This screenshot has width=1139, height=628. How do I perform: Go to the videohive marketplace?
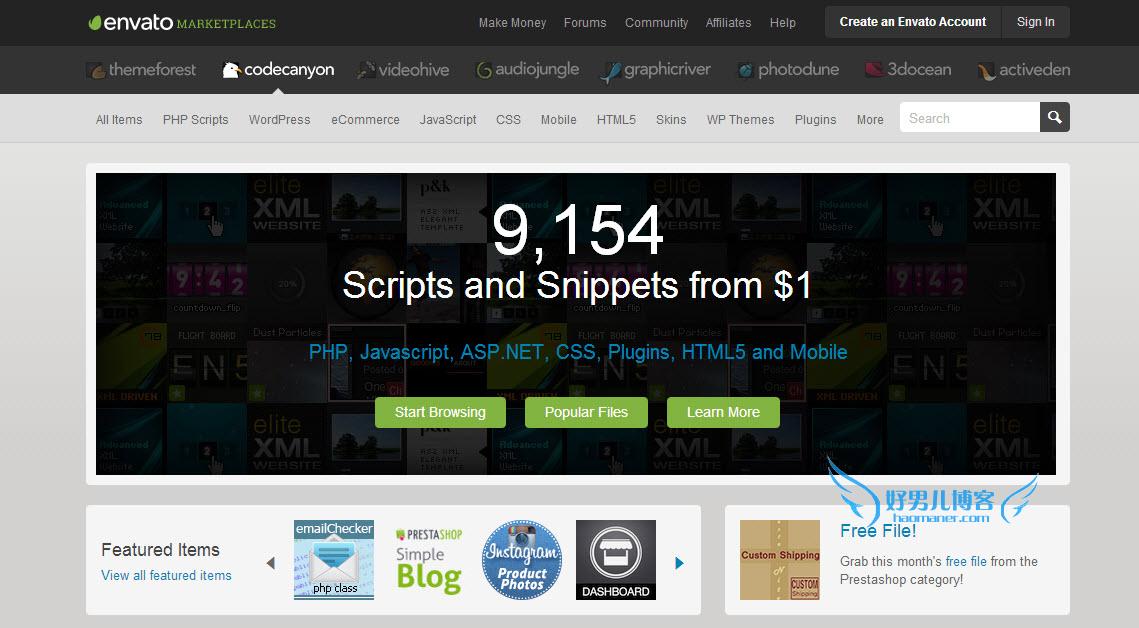click(x=404, y=70)
